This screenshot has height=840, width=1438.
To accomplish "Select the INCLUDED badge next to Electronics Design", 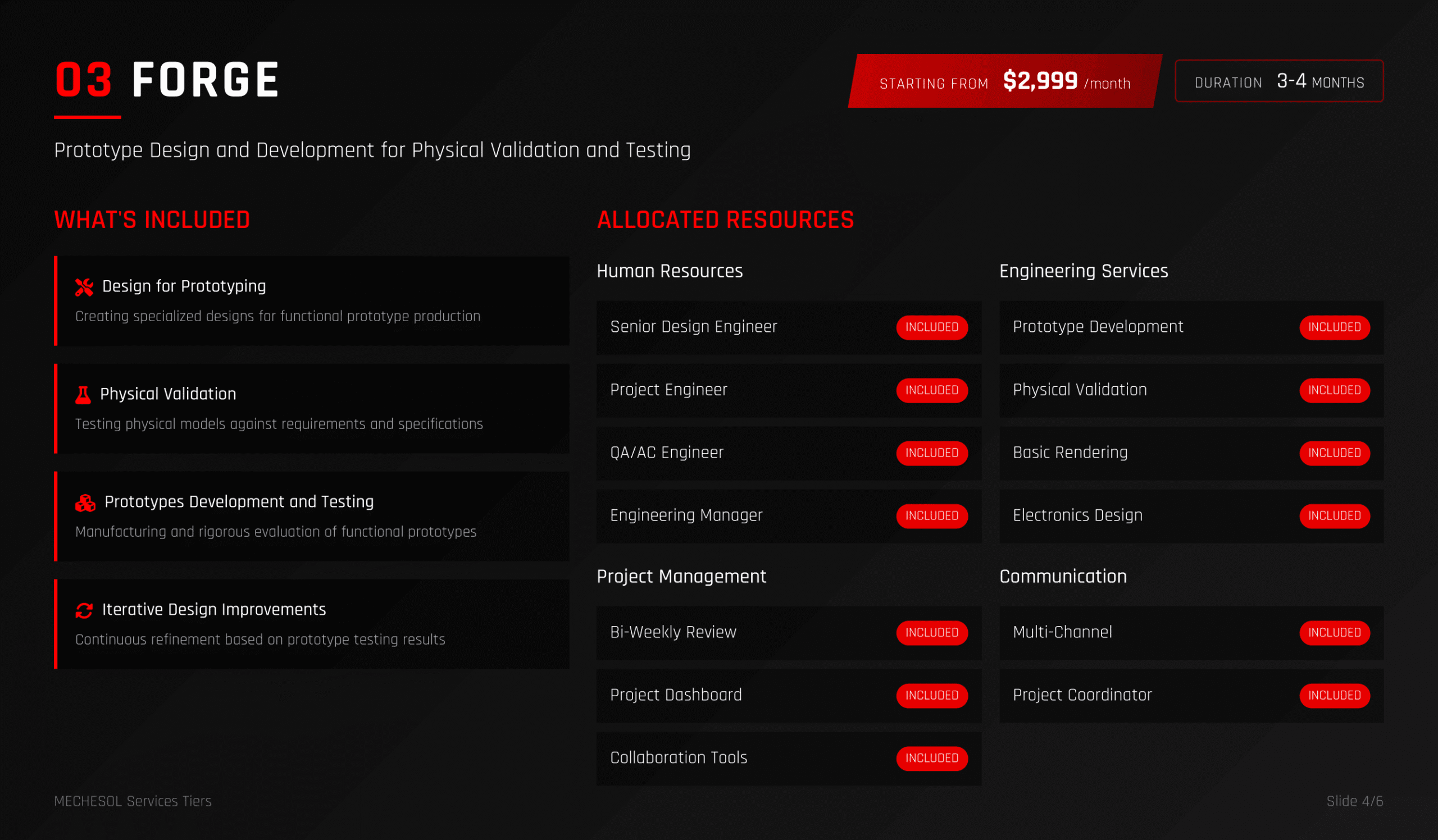I will click(x=1334, y=515).
